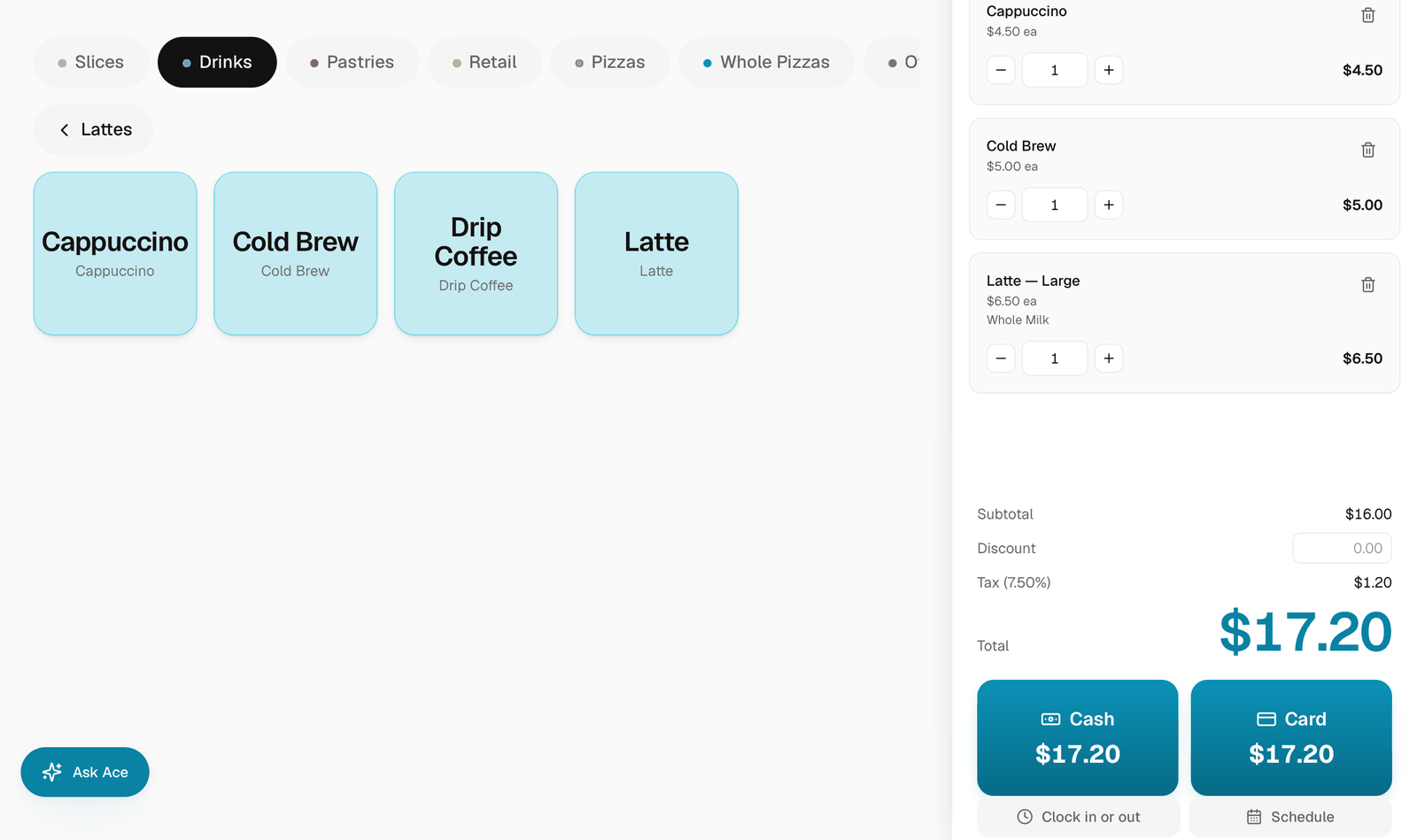
Task: Open the Retail category tab
Action: [x=484, y=62]
